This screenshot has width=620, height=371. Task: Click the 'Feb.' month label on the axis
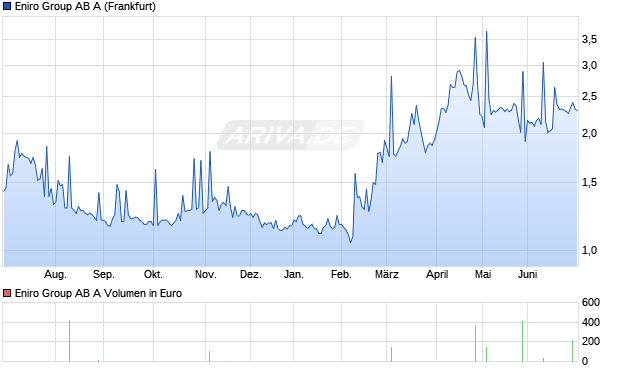341,274
